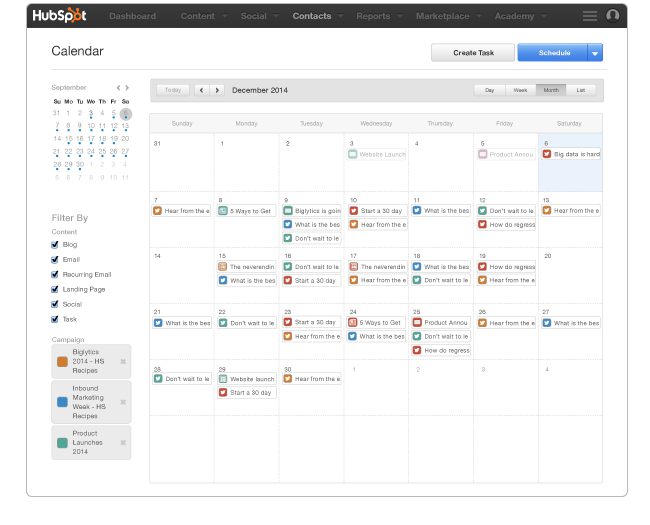
Task: Open "Big data is hard" event on Saturday
Action: pos(571,155)
